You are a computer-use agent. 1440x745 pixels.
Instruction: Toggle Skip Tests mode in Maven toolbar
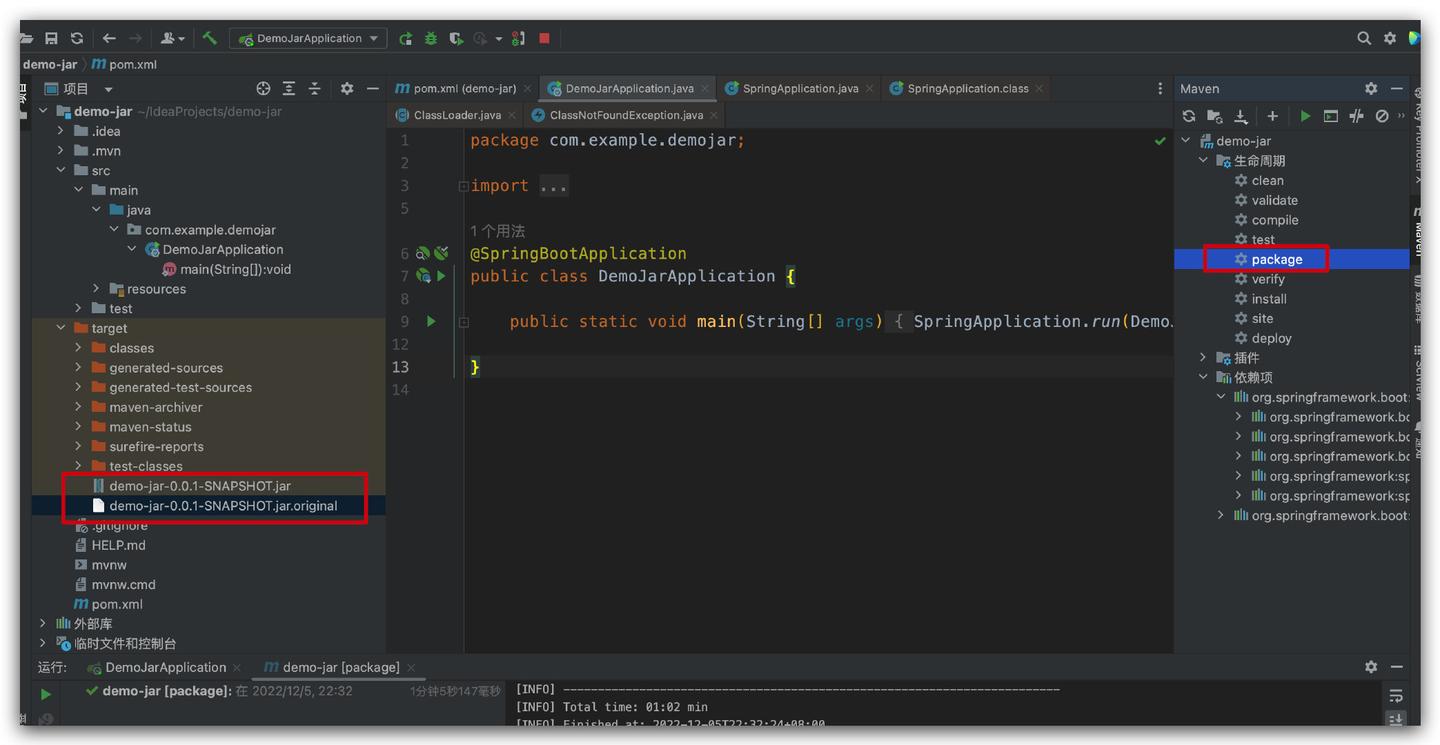[1382, 116]
